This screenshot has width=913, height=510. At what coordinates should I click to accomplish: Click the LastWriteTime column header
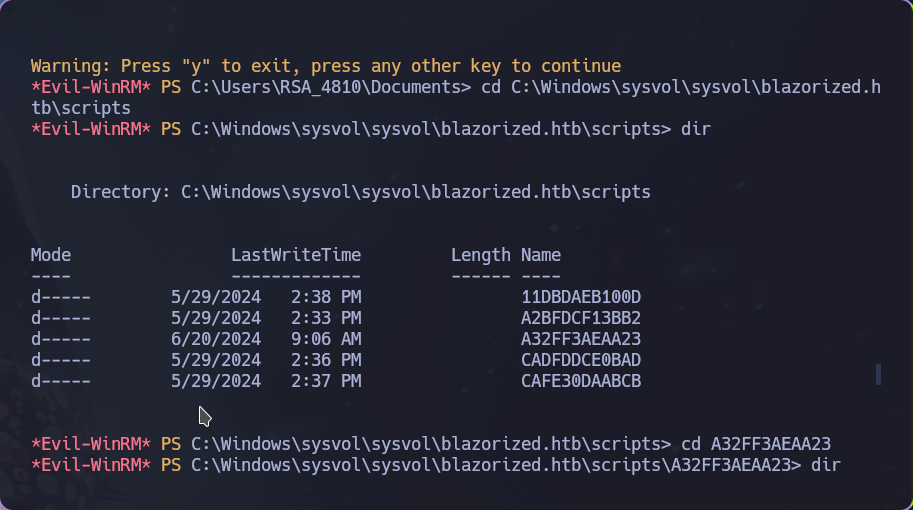[296, 255]
